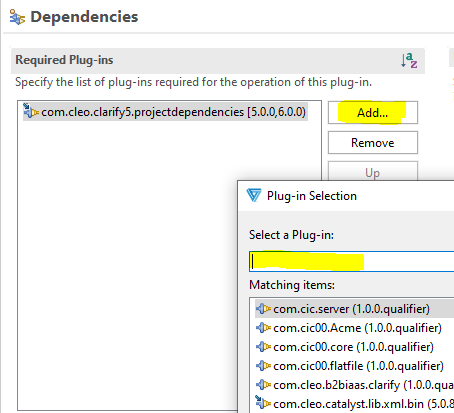Select com.cic.server from matching items
The width and height of the screenshot is (454, 413).
(x=355, y=309)
